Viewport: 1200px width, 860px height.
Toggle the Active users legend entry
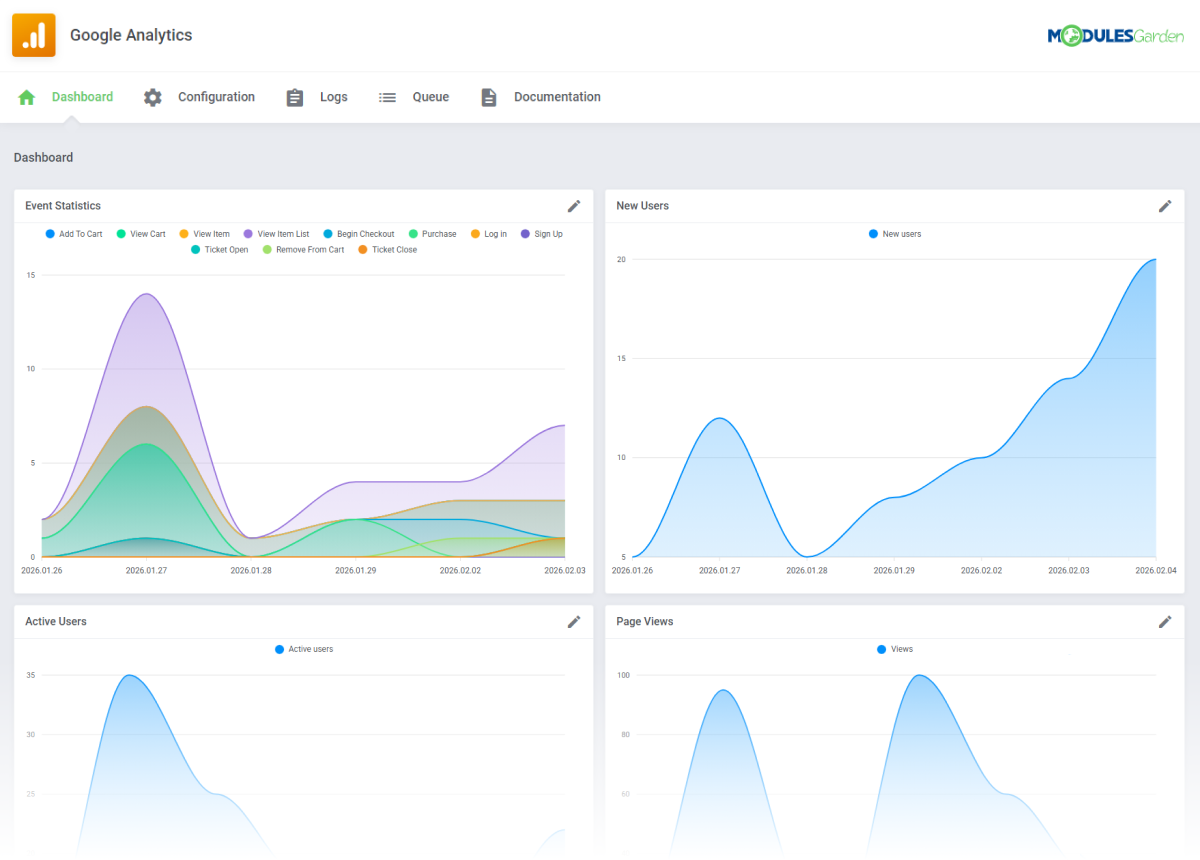tap(304, 649)
